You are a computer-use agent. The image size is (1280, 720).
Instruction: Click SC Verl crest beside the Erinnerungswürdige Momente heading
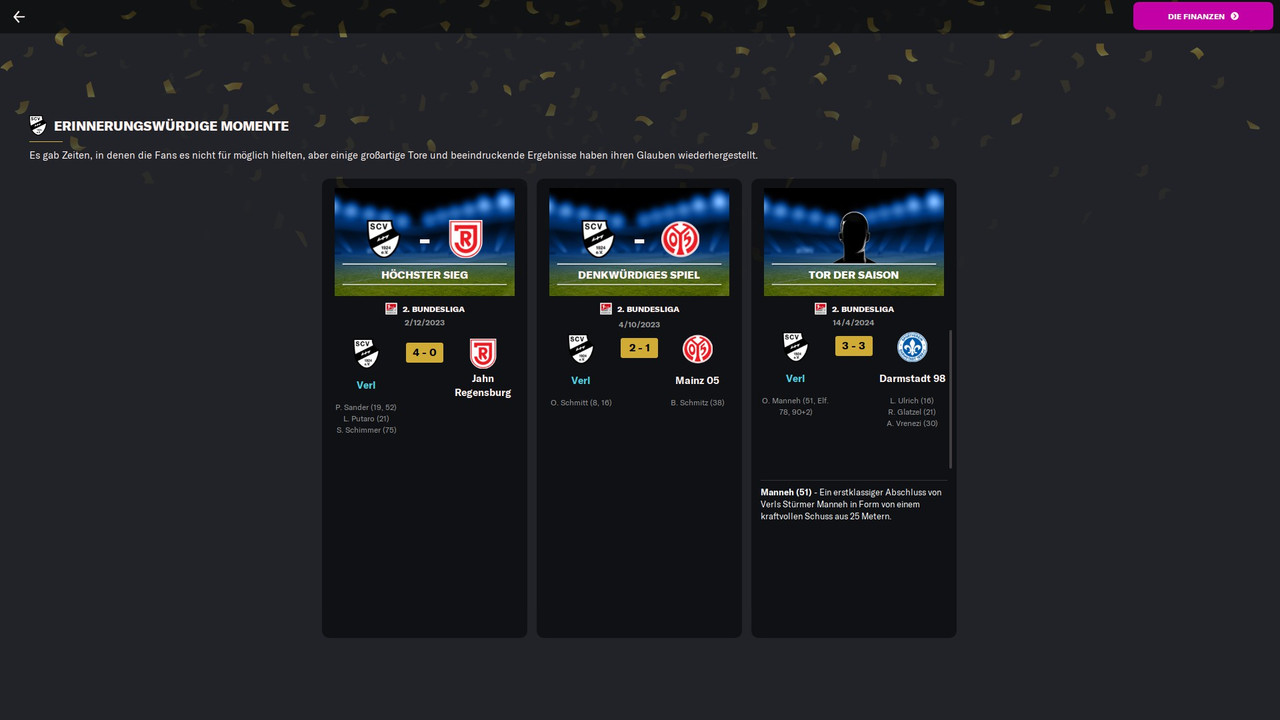[38, 125]
